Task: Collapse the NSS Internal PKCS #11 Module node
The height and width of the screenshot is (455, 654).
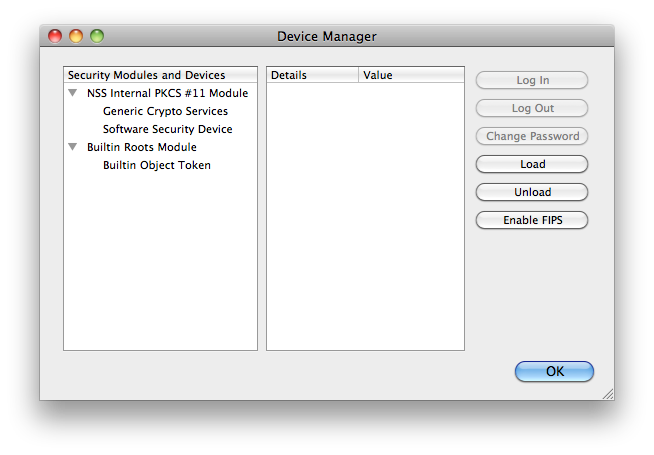Action: tap(73, 93)
